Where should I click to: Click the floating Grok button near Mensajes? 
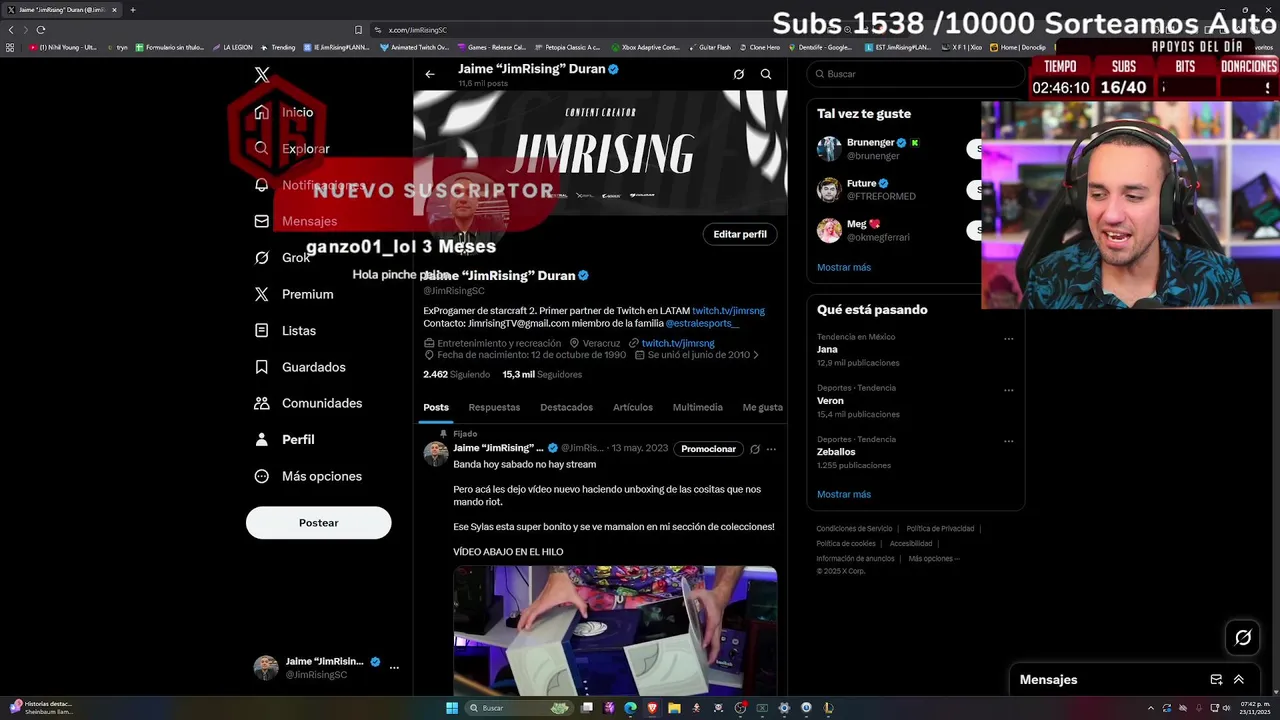pos(1243,638)
